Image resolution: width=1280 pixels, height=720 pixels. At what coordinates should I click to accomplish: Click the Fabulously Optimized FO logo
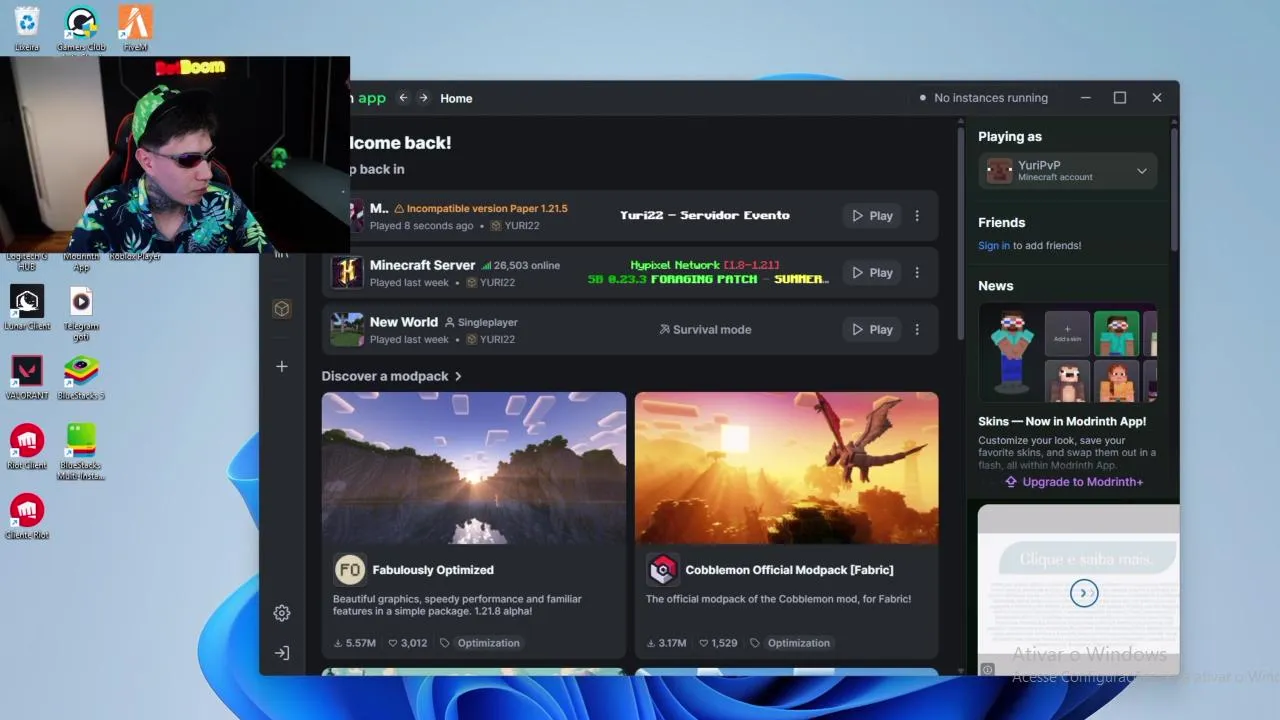pos(350,570)
